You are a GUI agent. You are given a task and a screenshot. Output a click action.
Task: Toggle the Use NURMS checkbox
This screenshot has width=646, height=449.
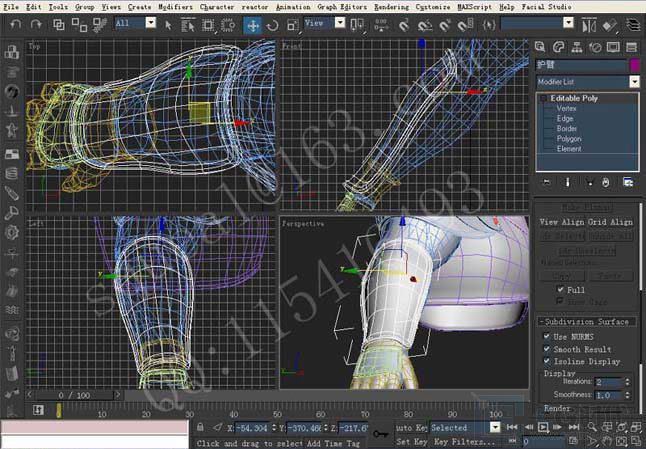[547, 336]
